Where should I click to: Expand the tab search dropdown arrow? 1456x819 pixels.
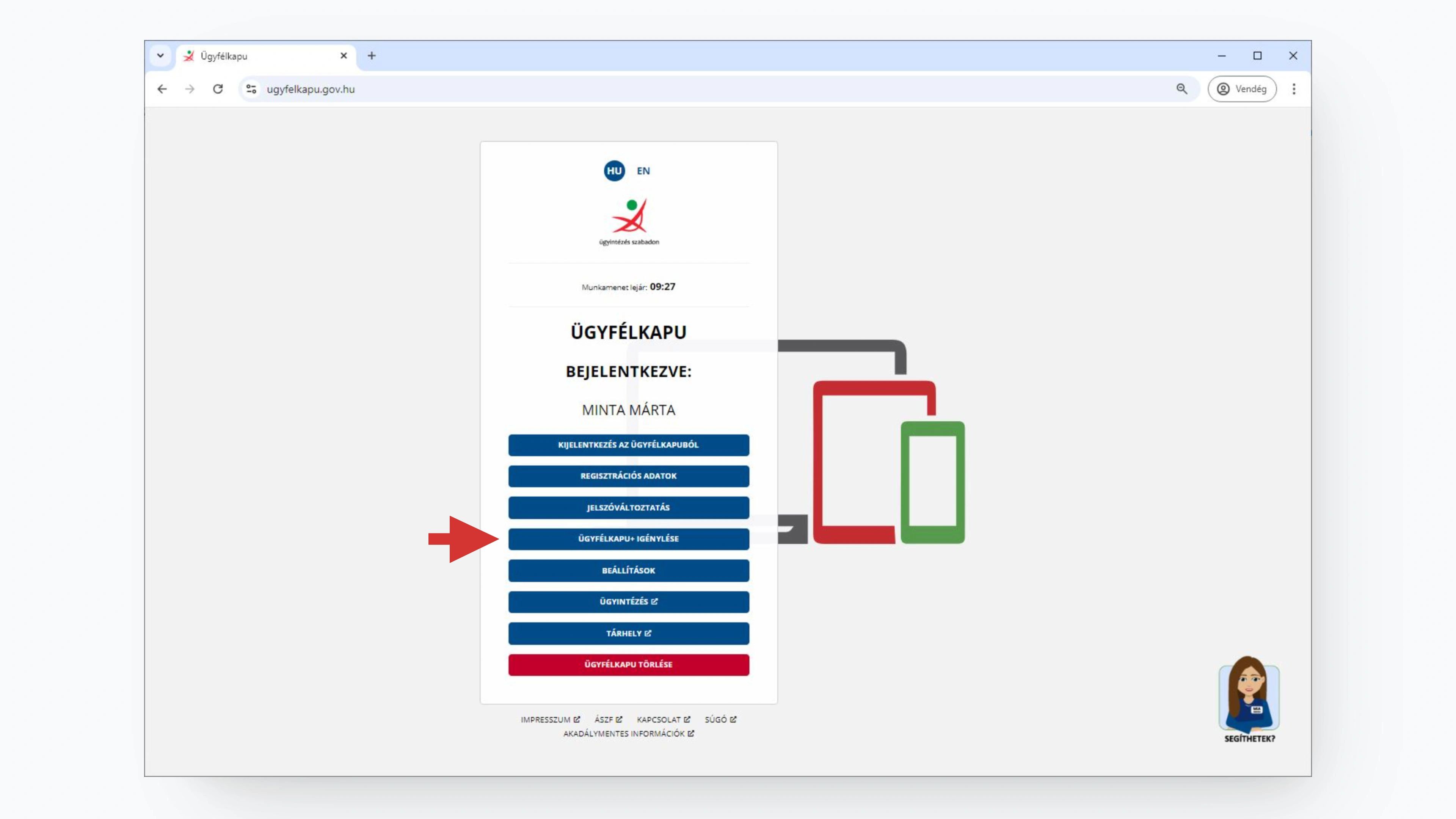coord(160,55)
